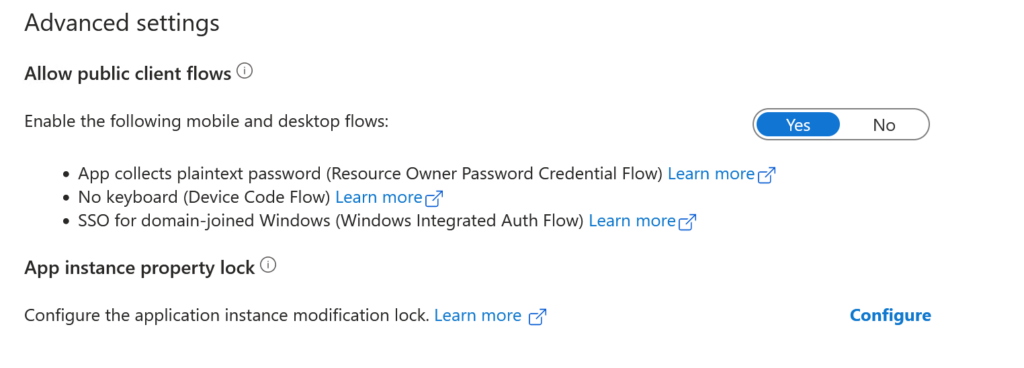Set public client flows toggle to Yes
Viewport: 1024px width, 368px height.
point(798,125)
